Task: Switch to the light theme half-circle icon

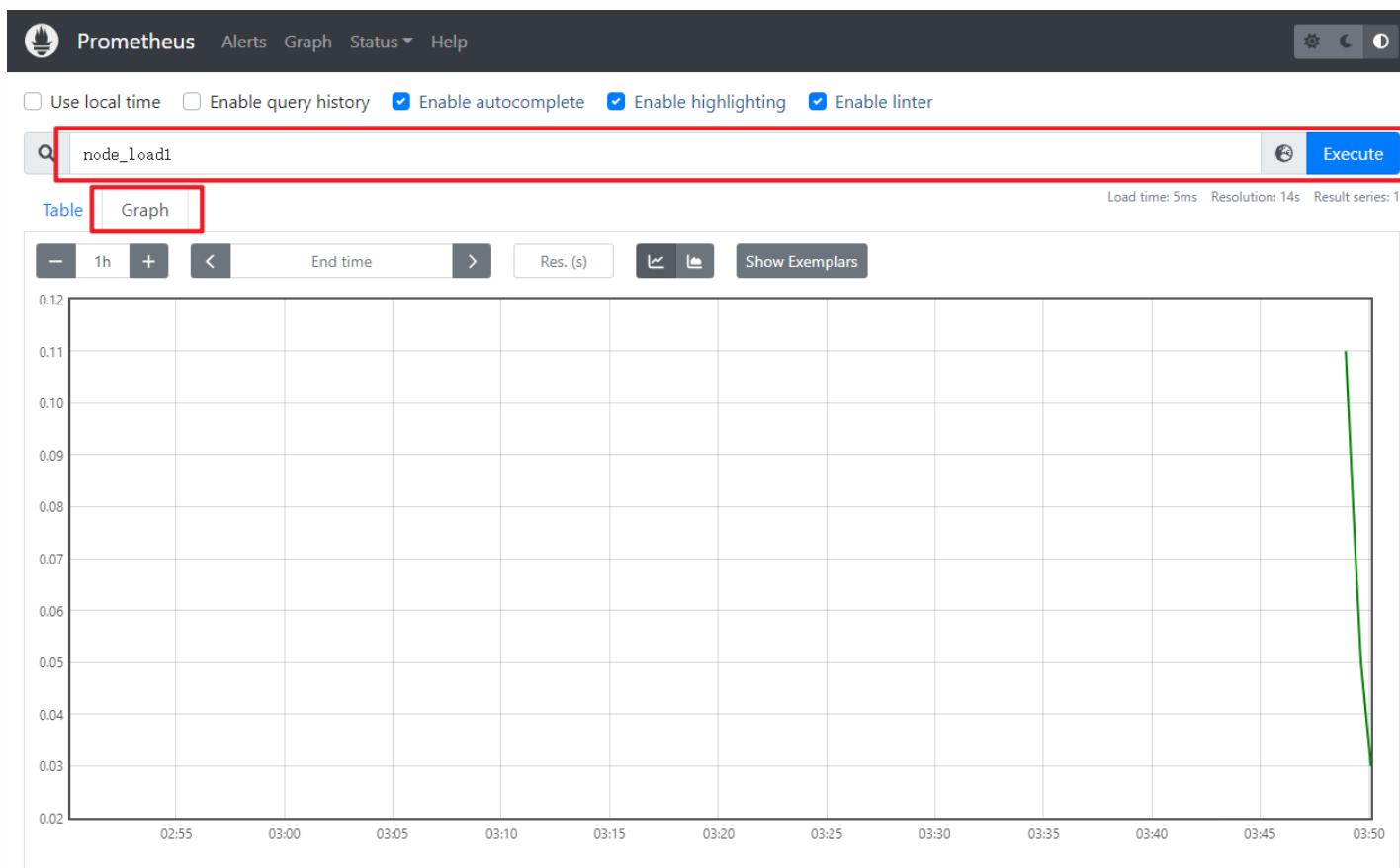Action: pos(1380,42)
